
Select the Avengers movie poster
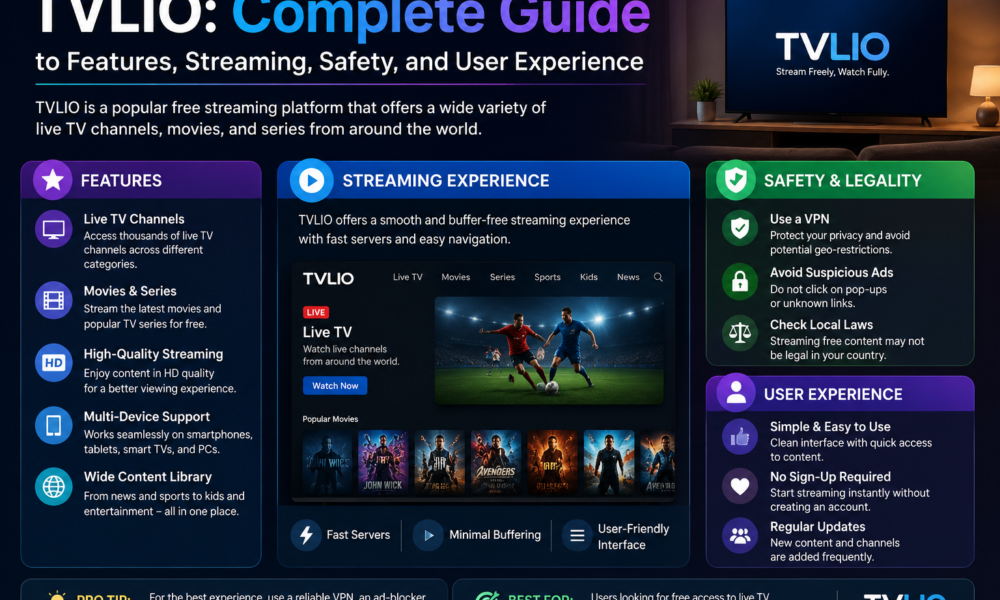pos(496,463)
